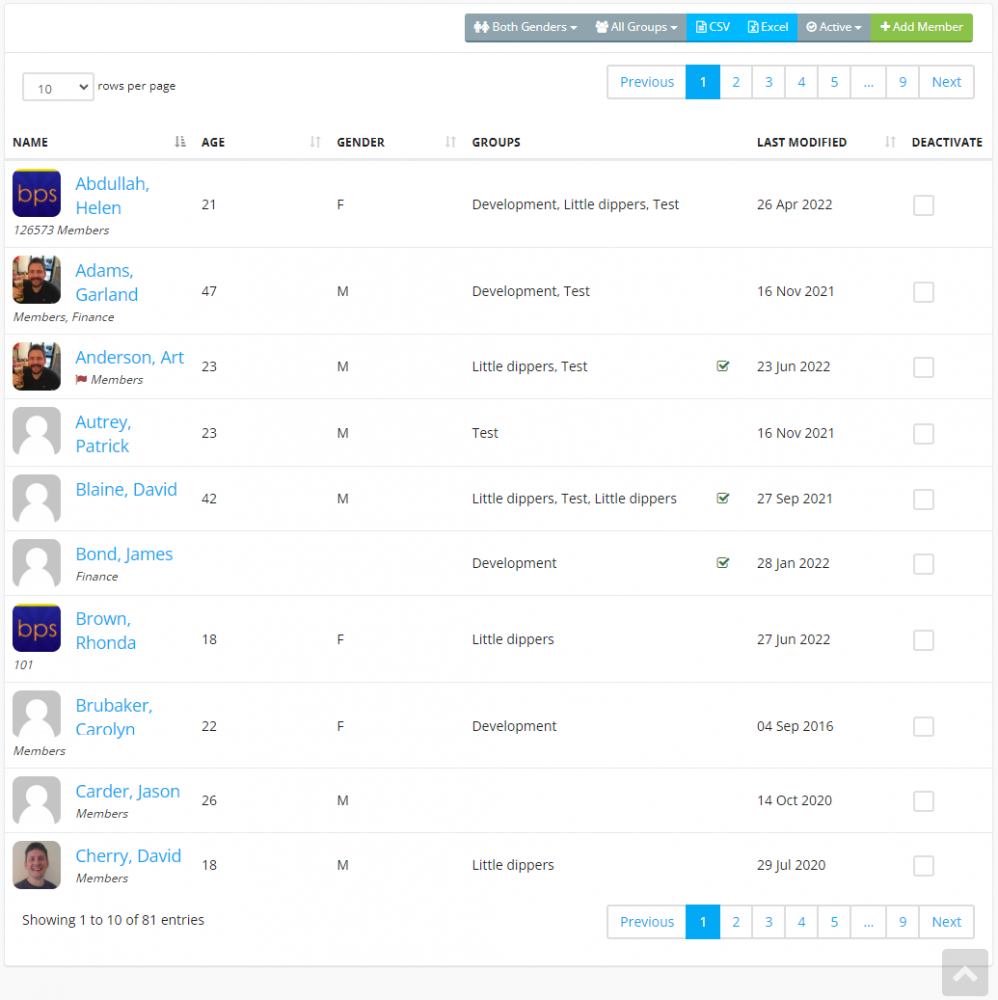Screen dimensions: 998x1000
Task: Check the Deactivate box for James Bond
Action: [x=923, y=564]
